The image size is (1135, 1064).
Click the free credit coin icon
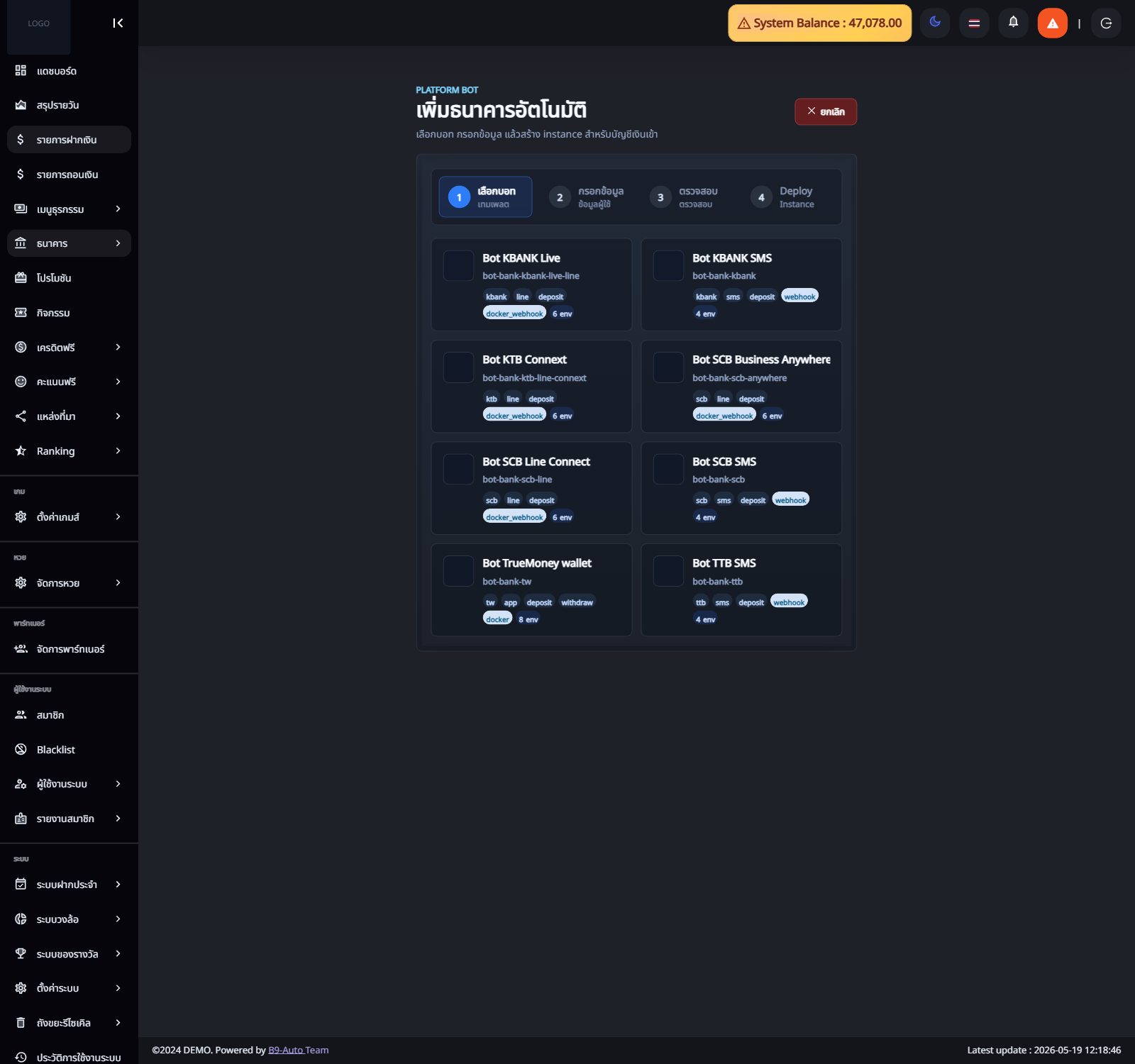21,347
